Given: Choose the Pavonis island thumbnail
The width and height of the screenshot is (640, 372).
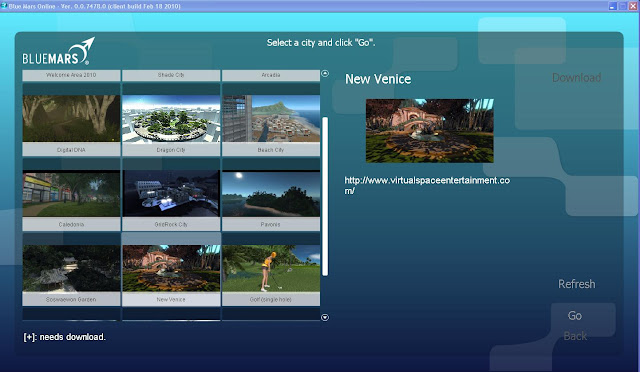Looking at the screenshot, I should [271, 194].
